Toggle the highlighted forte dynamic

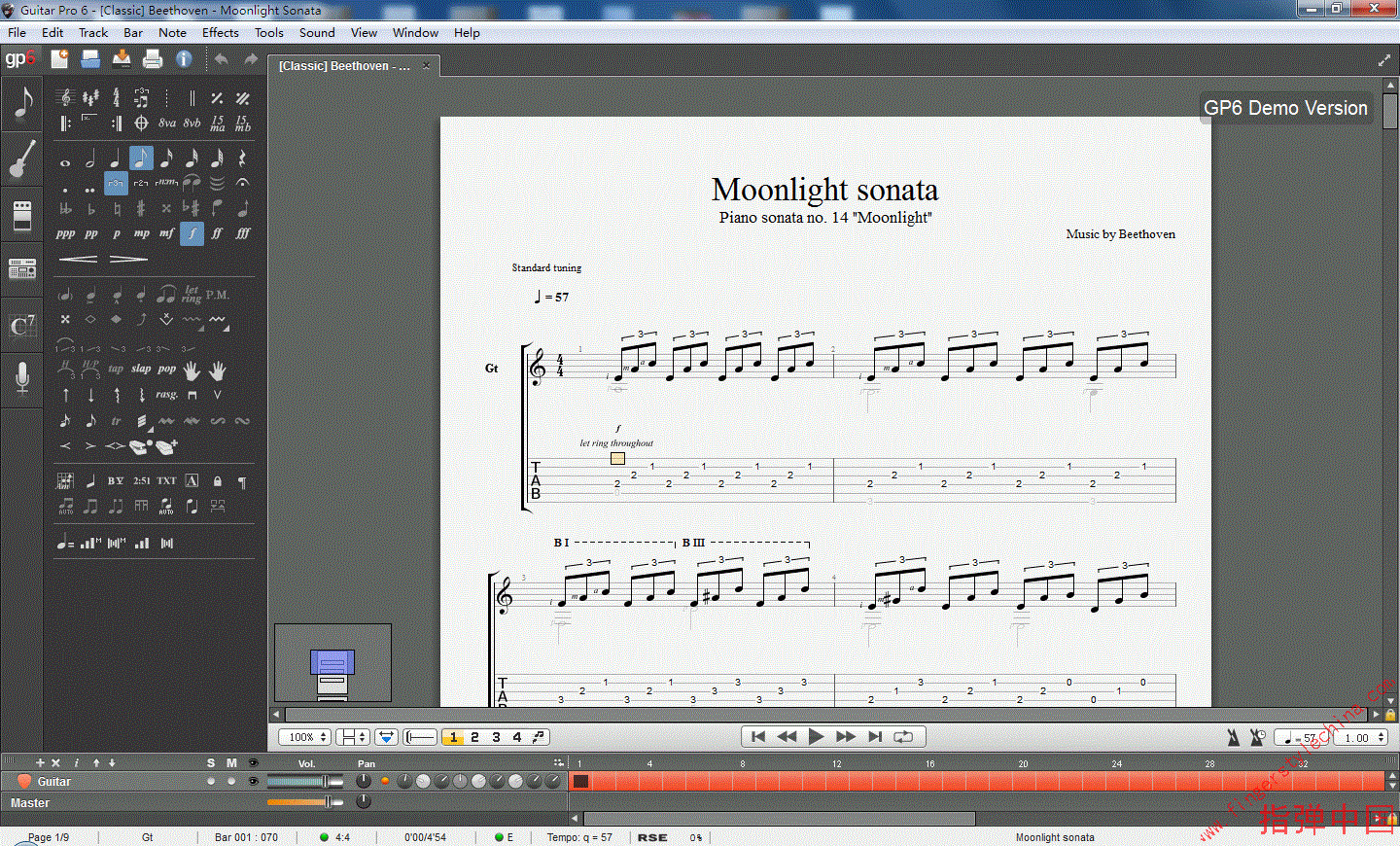coord(192,233)
